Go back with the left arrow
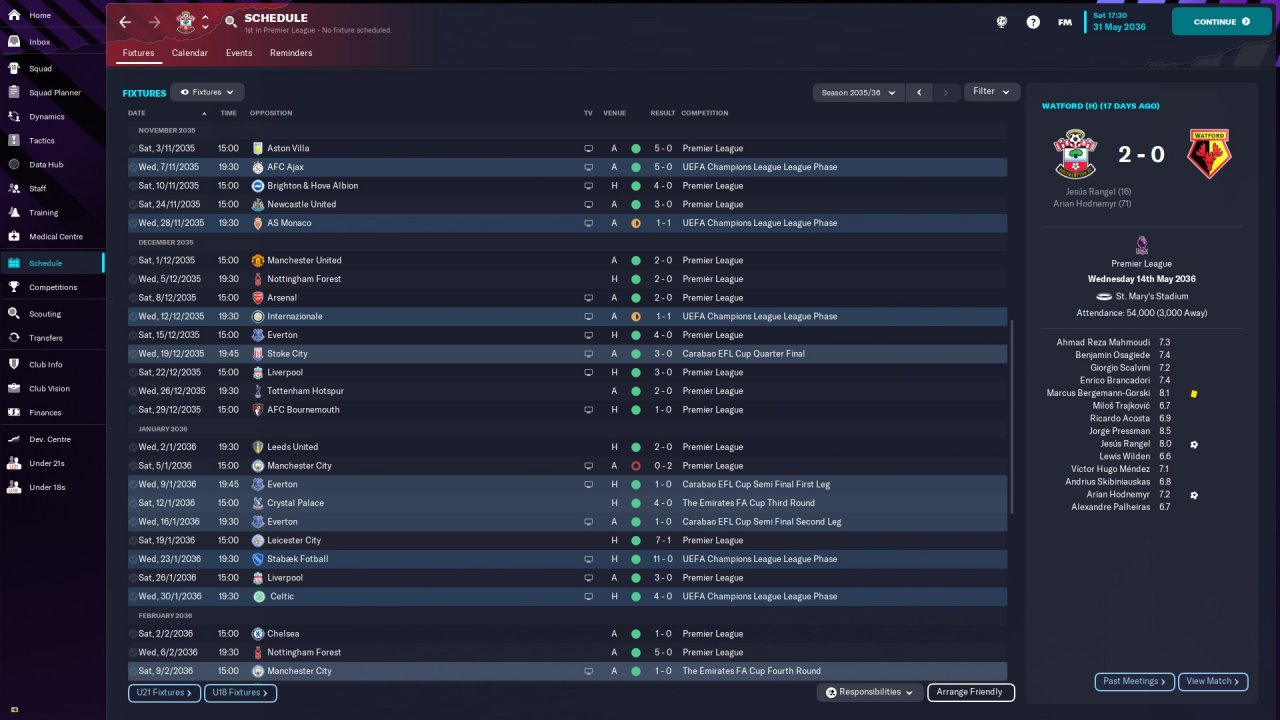 tap(125, 22)
